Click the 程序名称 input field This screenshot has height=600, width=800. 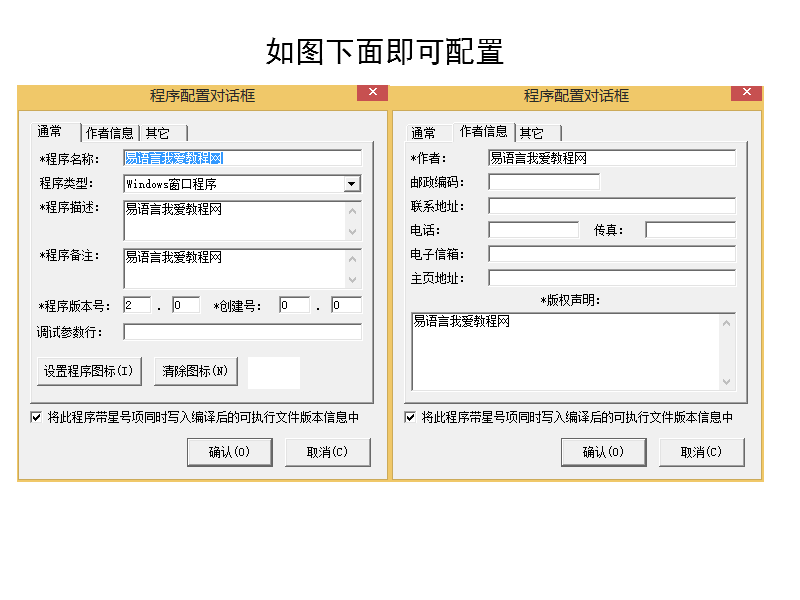coord(242,158)
